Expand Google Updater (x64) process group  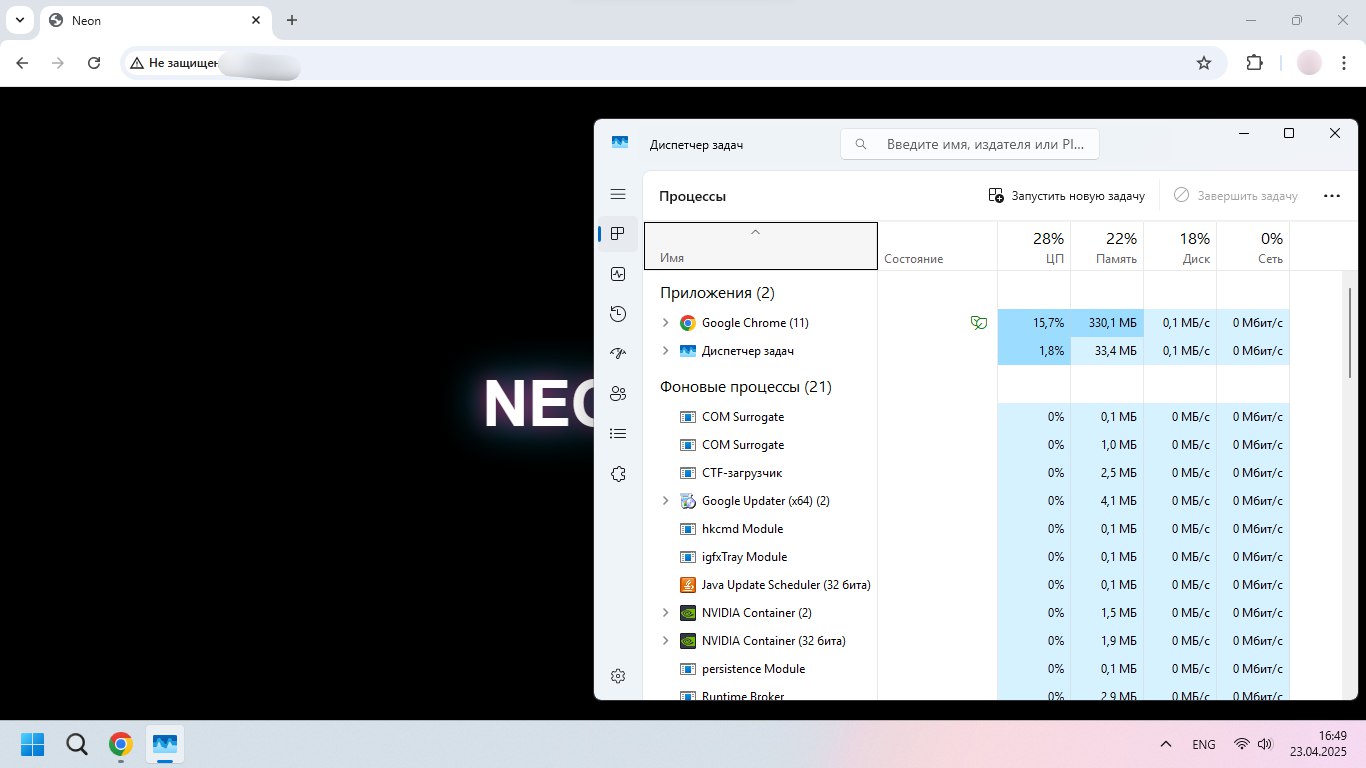click(666, 501)
